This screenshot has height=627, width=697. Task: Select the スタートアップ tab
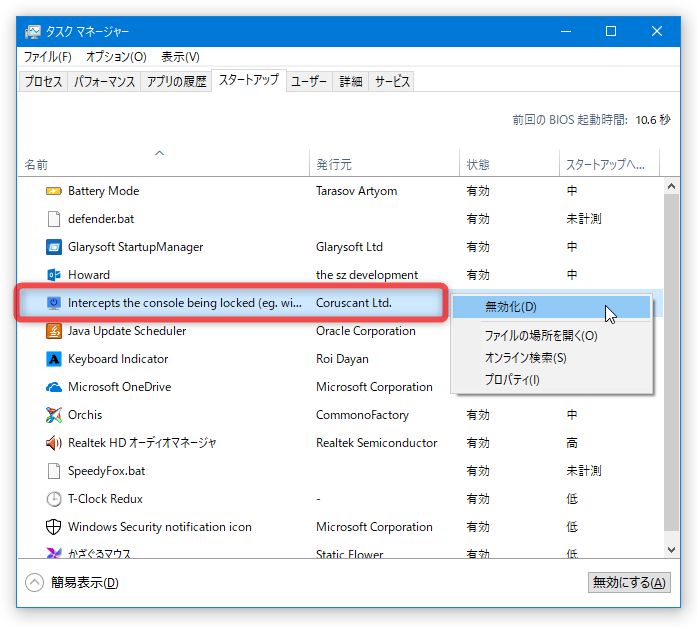[249, 80]
